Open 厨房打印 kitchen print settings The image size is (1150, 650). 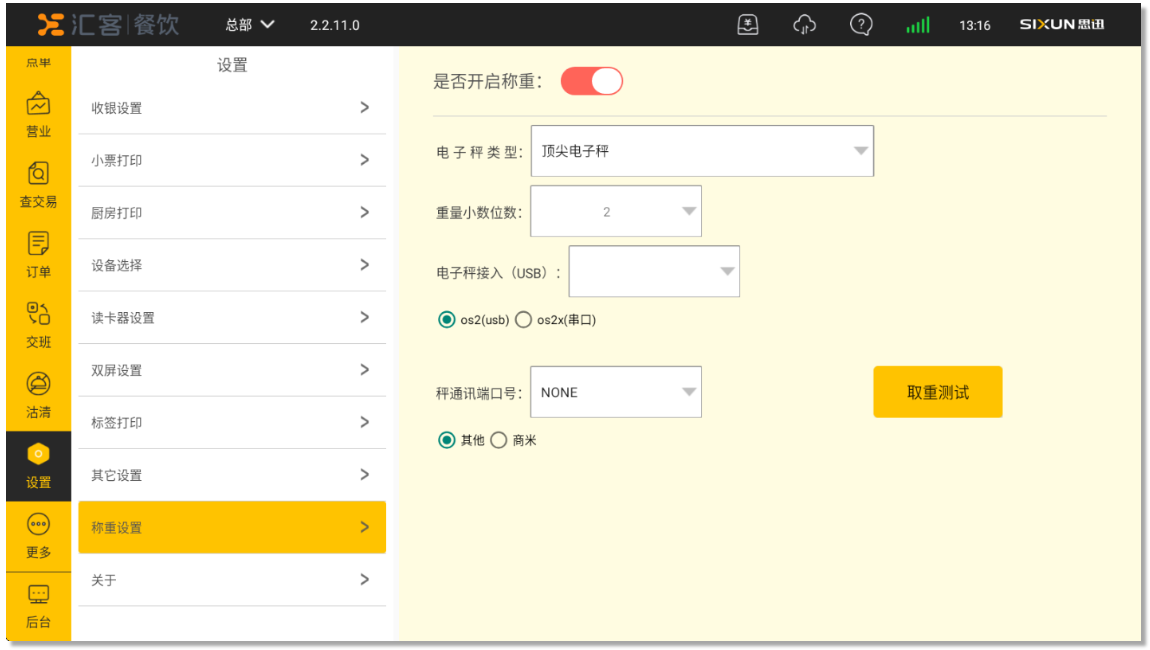coord(232,213)
